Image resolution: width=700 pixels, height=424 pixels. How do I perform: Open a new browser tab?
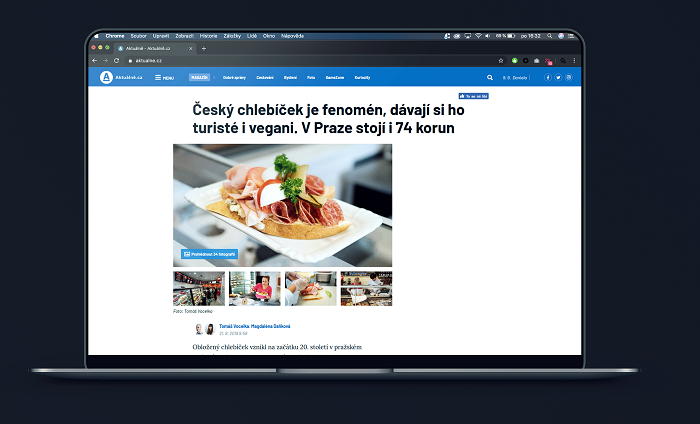pos(204,48)
